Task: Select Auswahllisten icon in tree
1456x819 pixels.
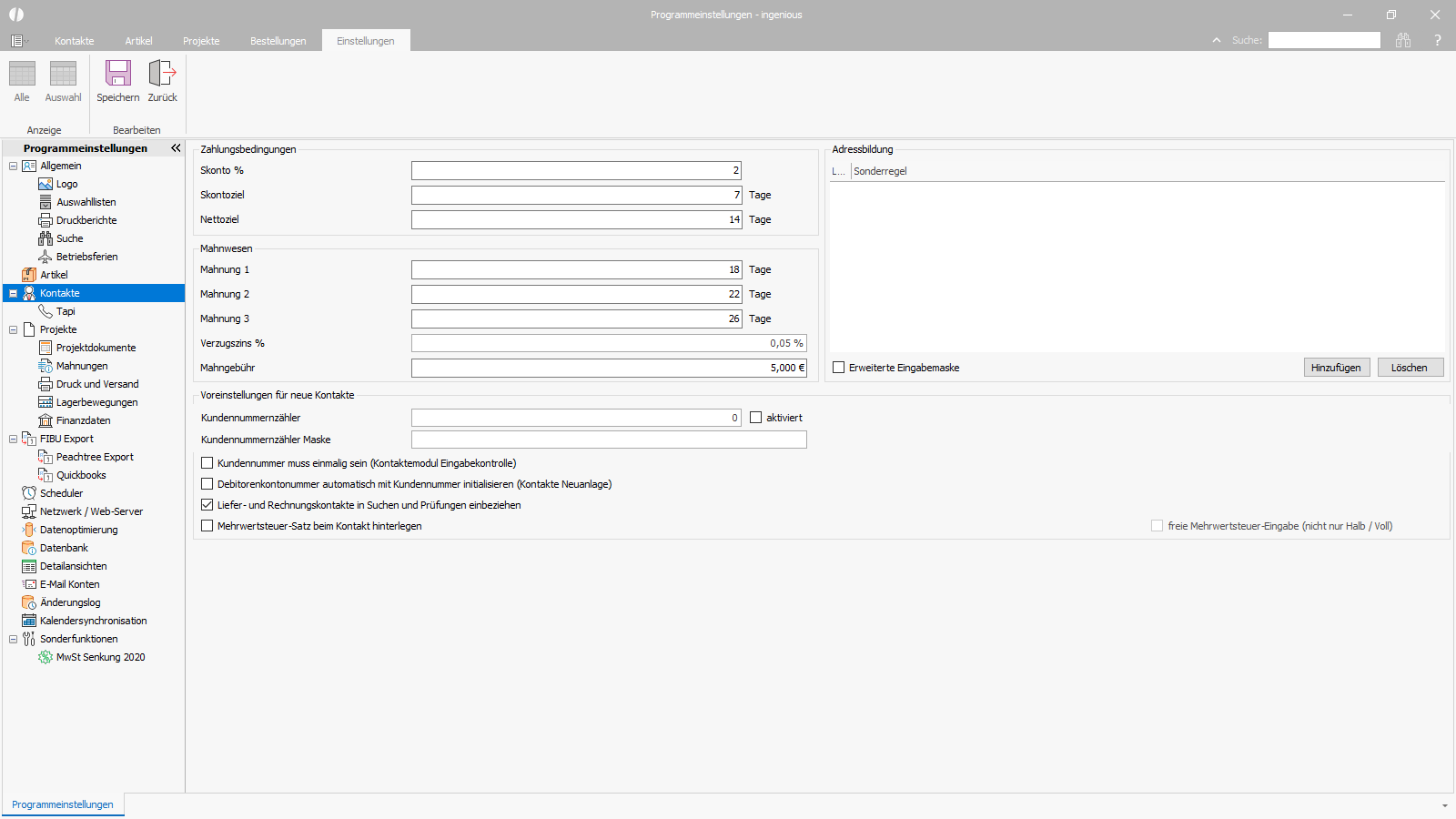Action: [x=45, y=202]
